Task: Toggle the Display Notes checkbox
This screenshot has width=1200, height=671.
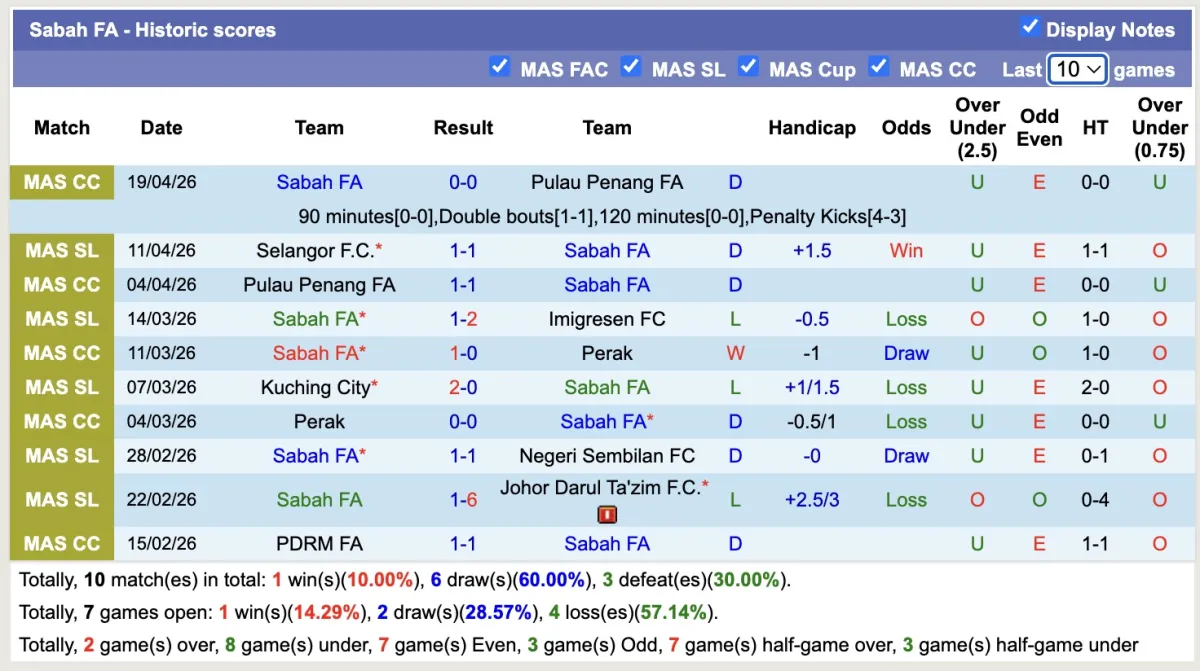Action: click(1029, 27)
